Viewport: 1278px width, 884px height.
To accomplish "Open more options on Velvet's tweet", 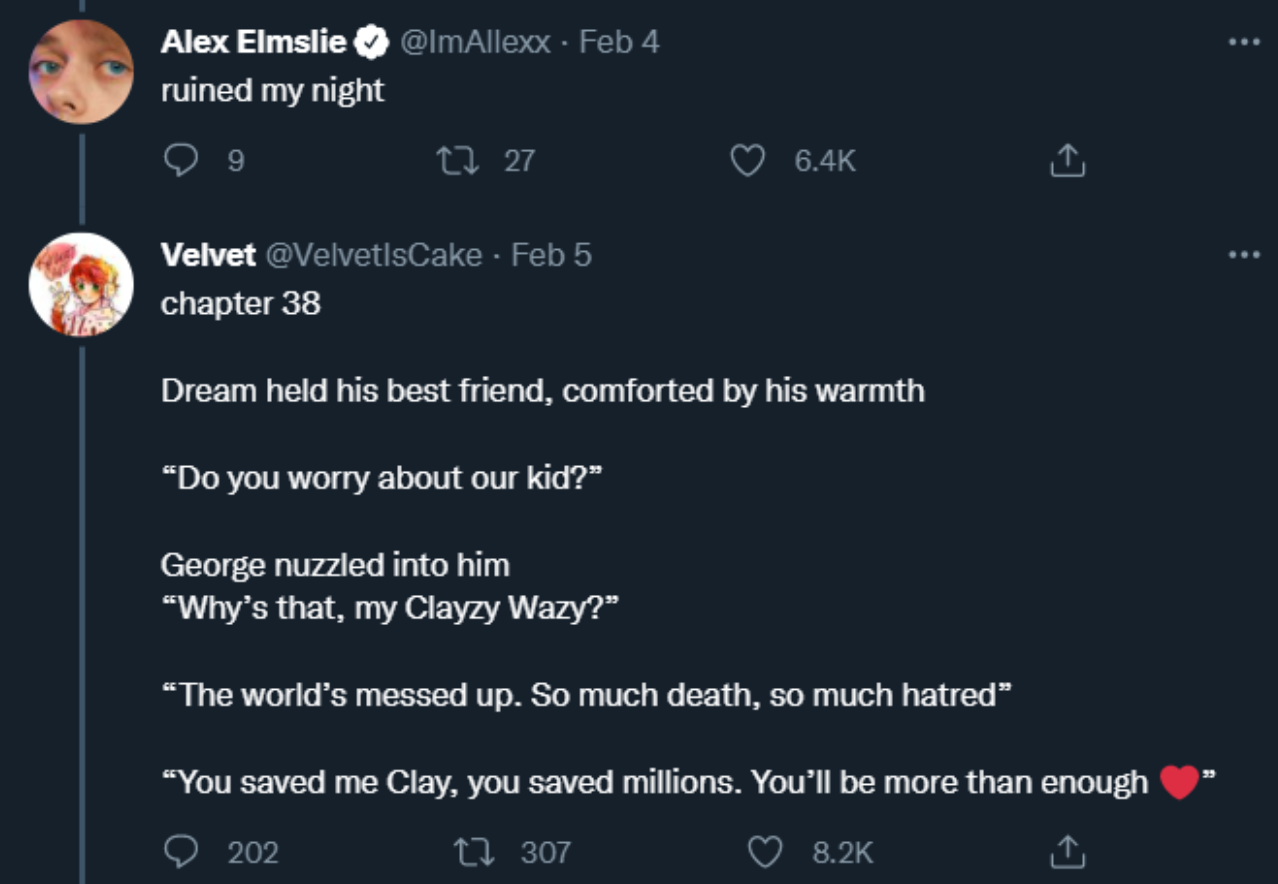I will [1243, 255].
